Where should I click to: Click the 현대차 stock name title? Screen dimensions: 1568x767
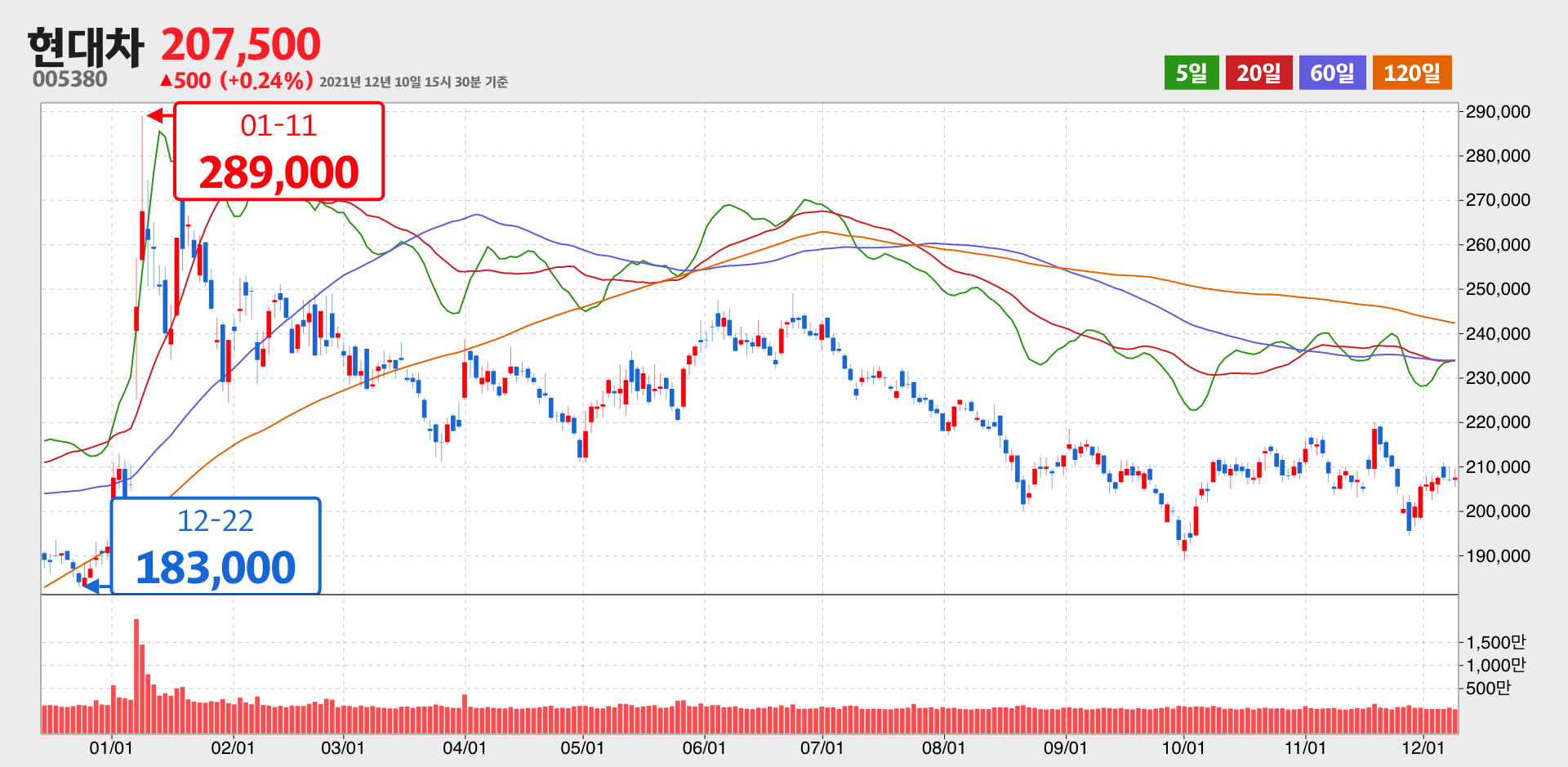point(86,47)
